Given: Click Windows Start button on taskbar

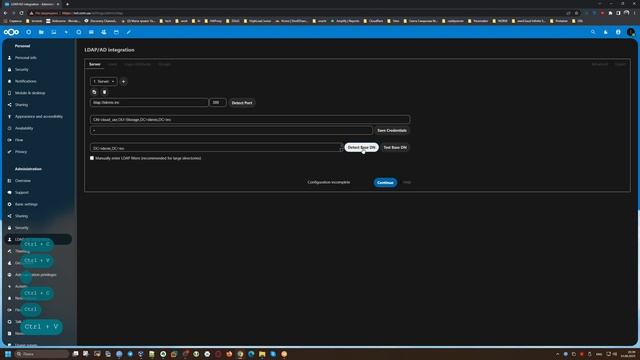Looking at the screenshot, I should [8, 354].
